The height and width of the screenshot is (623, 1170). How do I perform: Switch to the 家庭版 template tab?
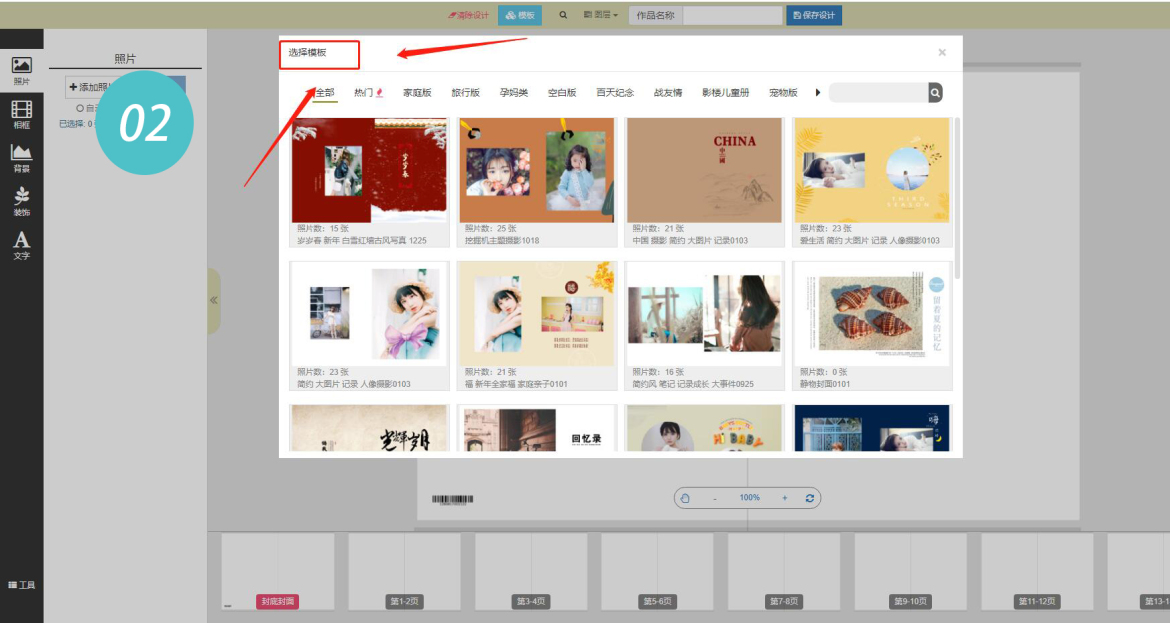(x=417, y=93)
